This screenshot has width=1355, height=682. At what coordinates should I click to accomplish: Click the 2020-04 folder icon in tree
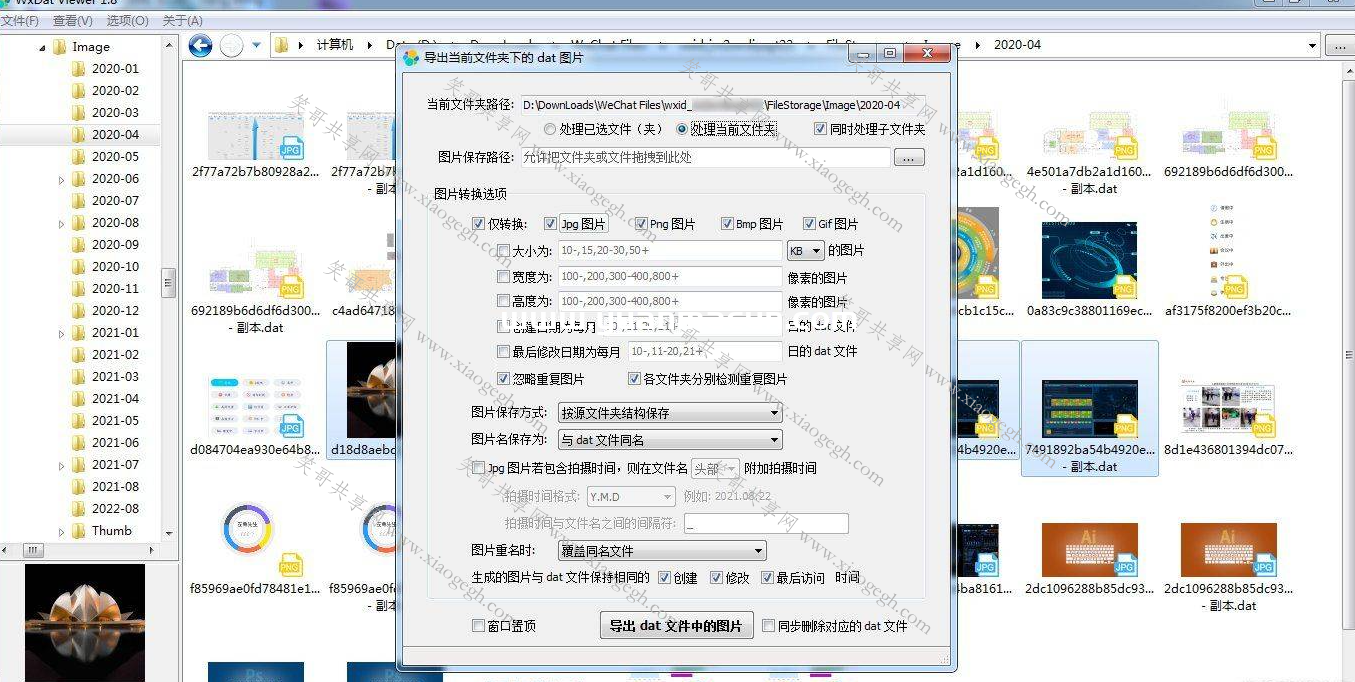coord(78,135)
